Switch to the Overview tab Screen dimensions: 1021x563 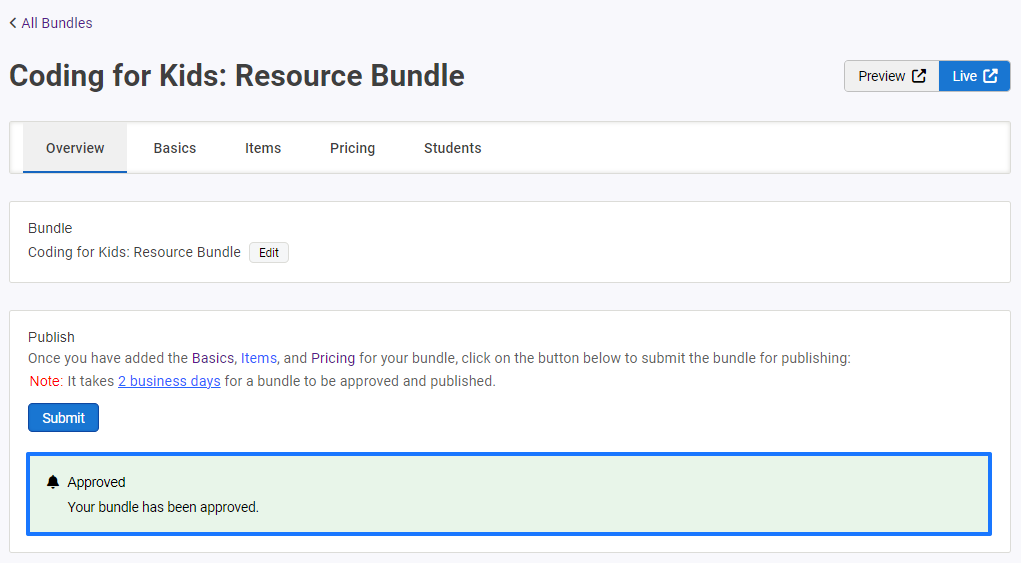coord(75,148)
